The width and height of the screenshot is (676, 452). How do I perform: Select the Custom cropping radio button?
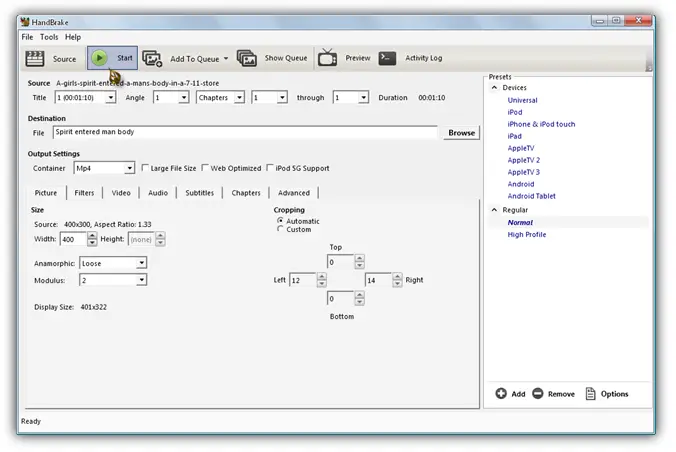(280, 229)
